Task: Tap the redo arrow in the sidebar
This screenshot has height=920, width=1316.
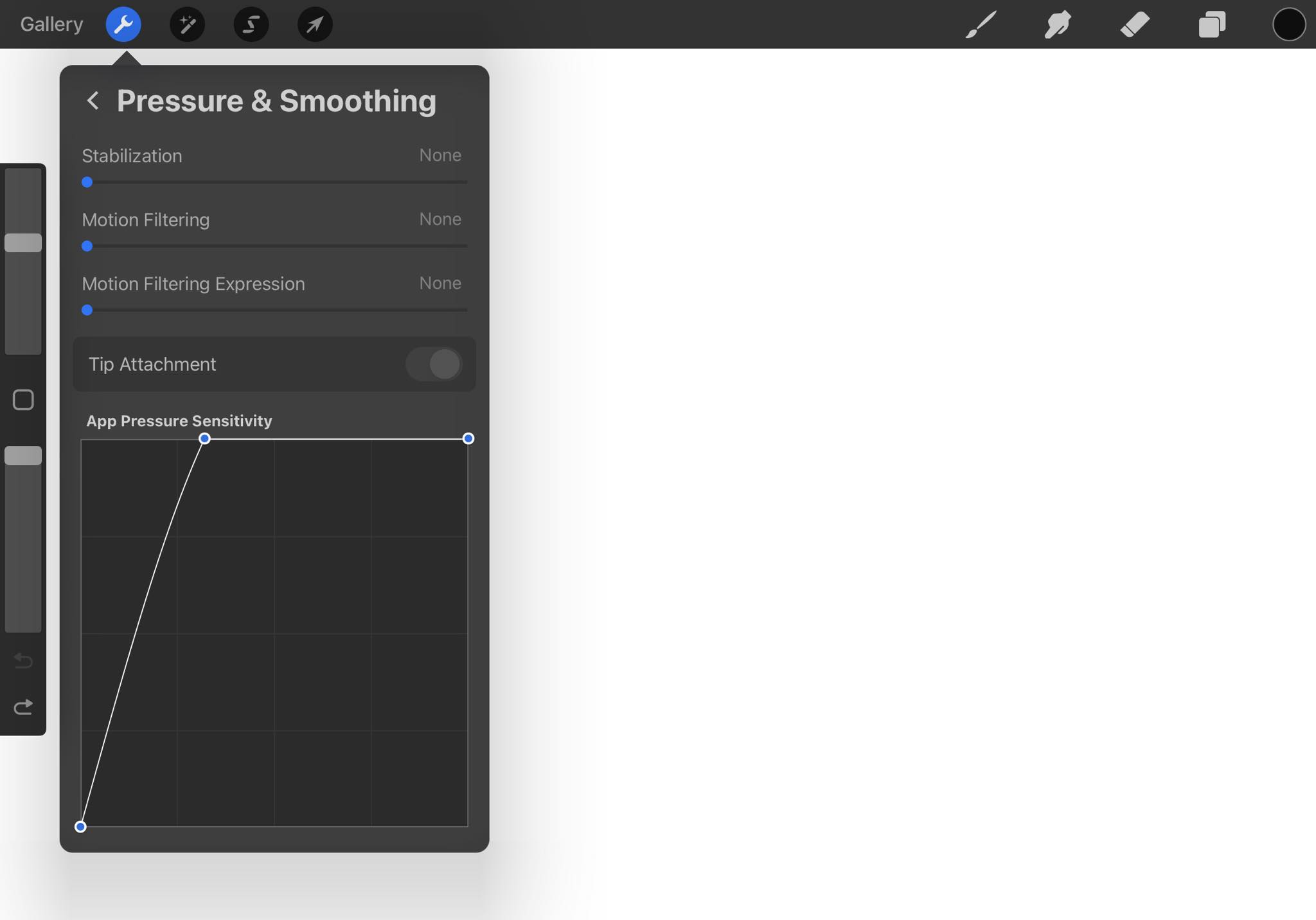Action: [23, 707]
